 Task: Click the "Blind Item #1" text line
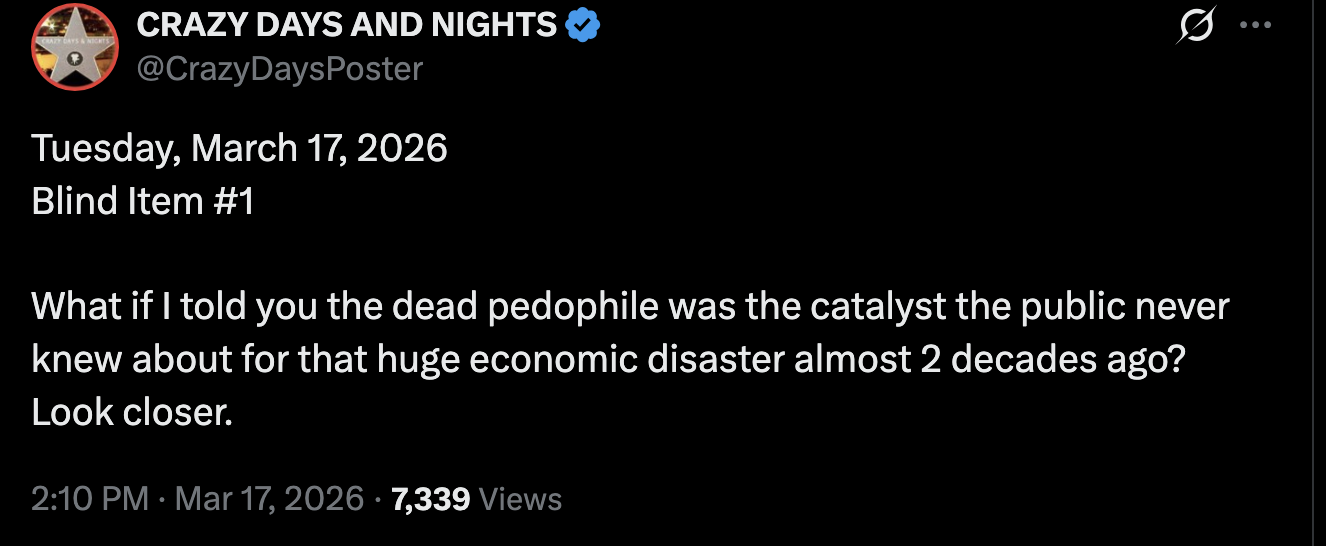coord(143,201)
